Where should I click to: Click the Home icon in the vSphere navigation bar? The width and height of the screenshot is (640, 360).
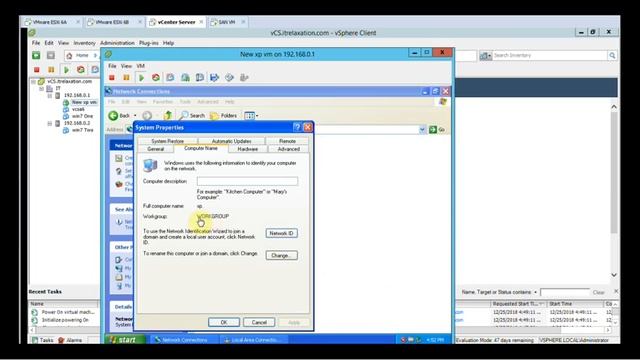click(x=69, y=56)
